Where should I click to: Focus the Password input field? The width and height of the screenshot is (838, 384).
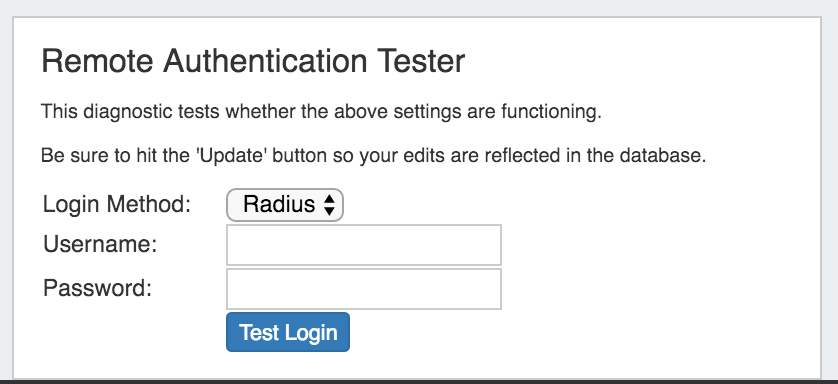click(x=364, y=289)
